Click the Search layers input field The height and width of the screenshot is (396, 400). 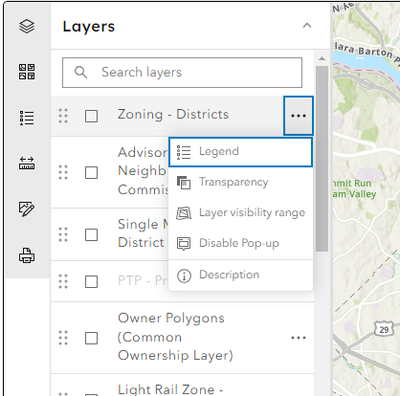coord(182,72)
